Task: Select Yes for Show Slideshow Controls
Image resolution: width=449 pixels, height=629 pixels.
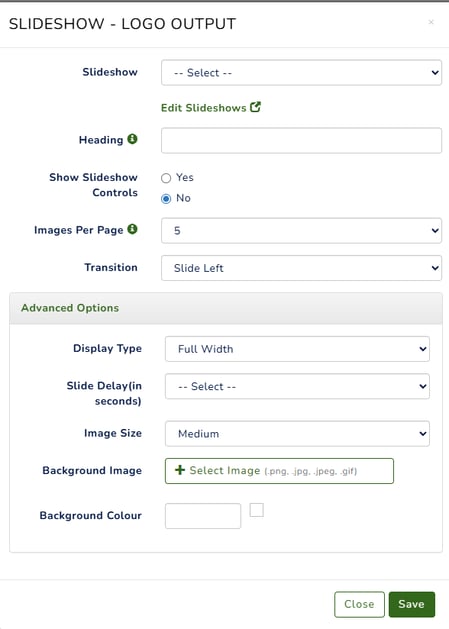Action: (x=166, y=178)
